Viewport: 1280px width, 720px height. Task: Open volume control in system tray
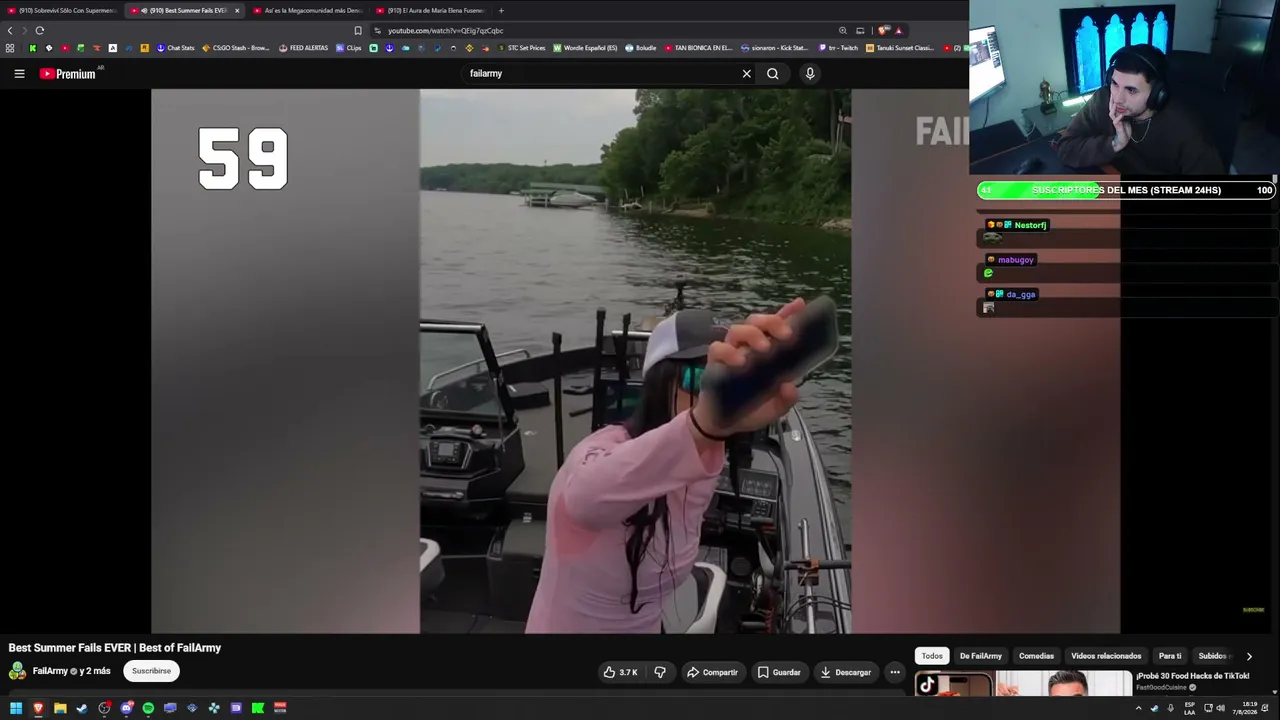pyautogui.click(x=1220, y=708)
